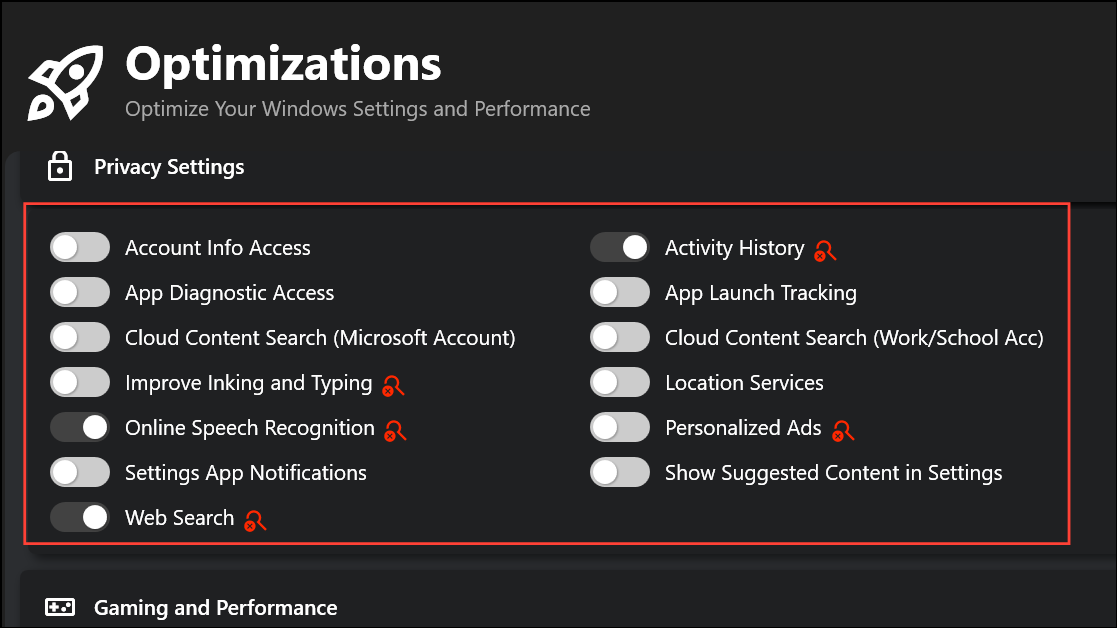Turn off Online Speech Recognition toggle

click(x=80, y=428)
